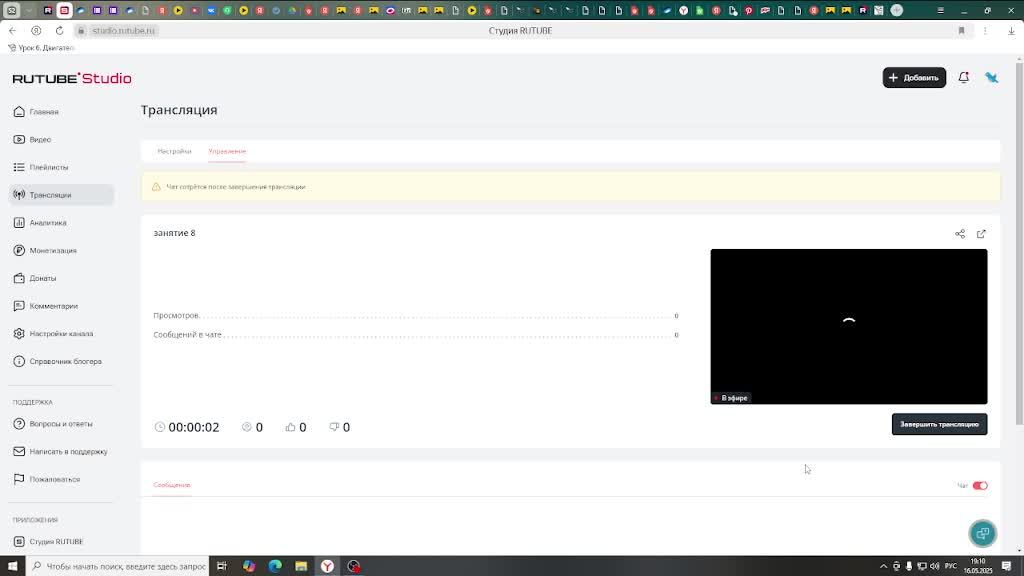Open the channel avatar menu
1024x576 pixels.
(x=991, y=78)
